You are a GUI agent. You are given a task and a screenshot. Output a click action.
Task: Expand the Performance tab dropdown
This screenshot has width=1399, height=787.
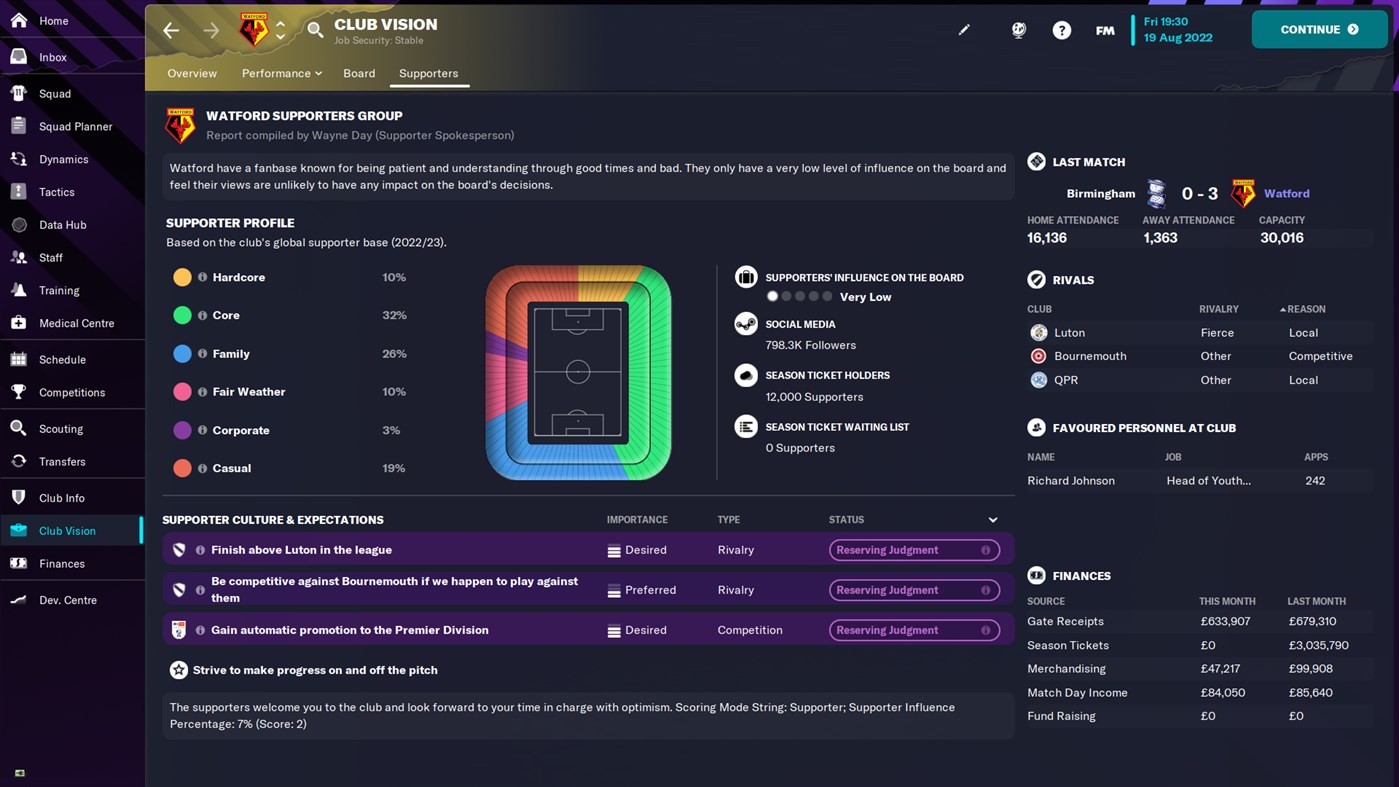(281, 73)
